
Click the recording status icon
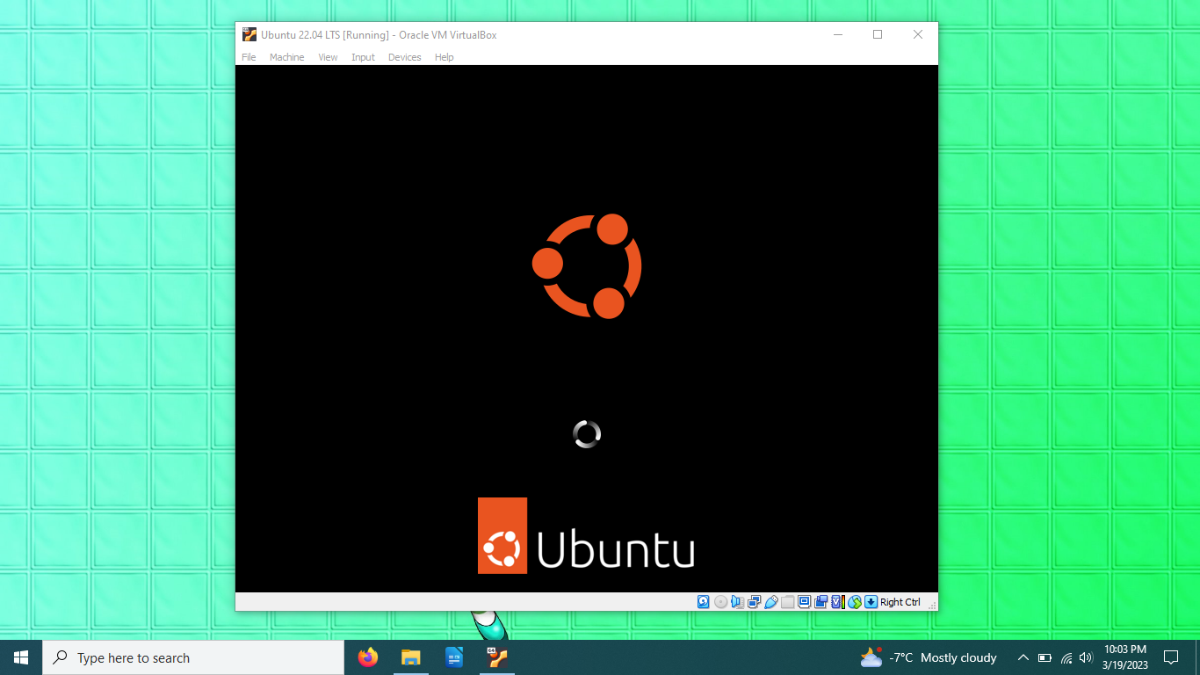coord(821,602)
